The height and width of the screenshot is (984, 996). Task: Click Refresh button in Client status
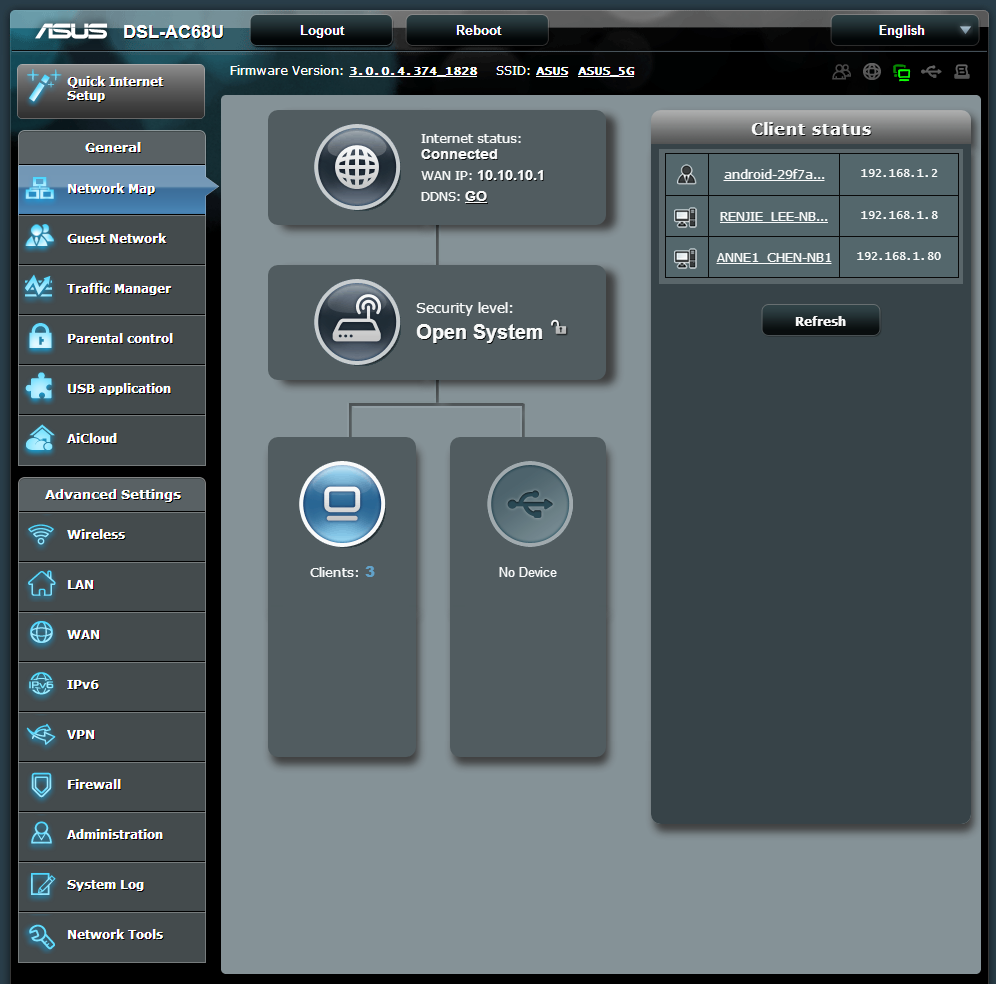tap(820, 321)
